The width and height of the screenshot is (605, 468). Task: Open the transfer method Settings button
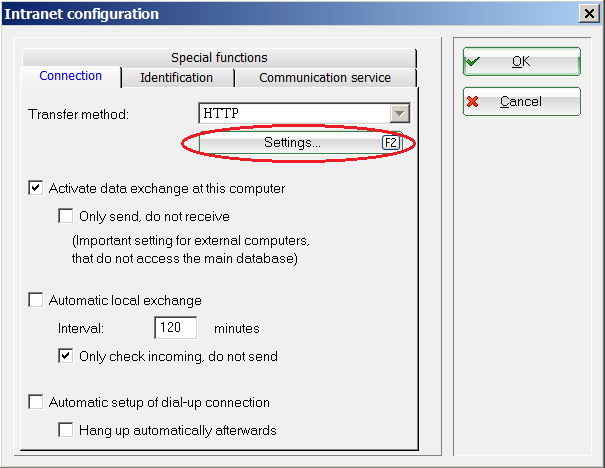[292, 144]
